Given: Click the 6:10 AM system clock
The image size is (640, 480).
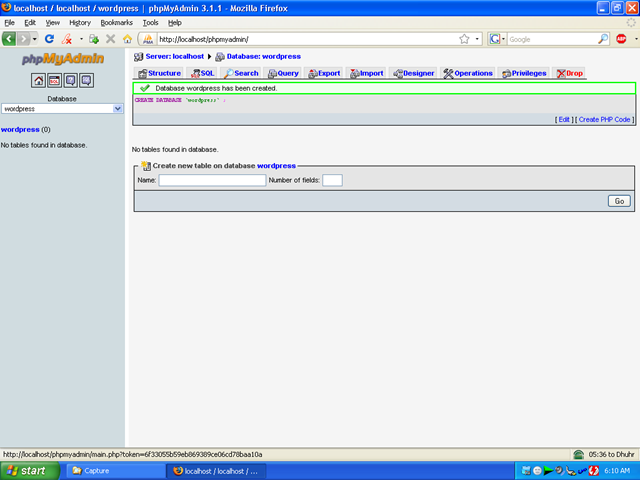Looking at the screenshot, I should pyautogui.click(x=617, y=471).
